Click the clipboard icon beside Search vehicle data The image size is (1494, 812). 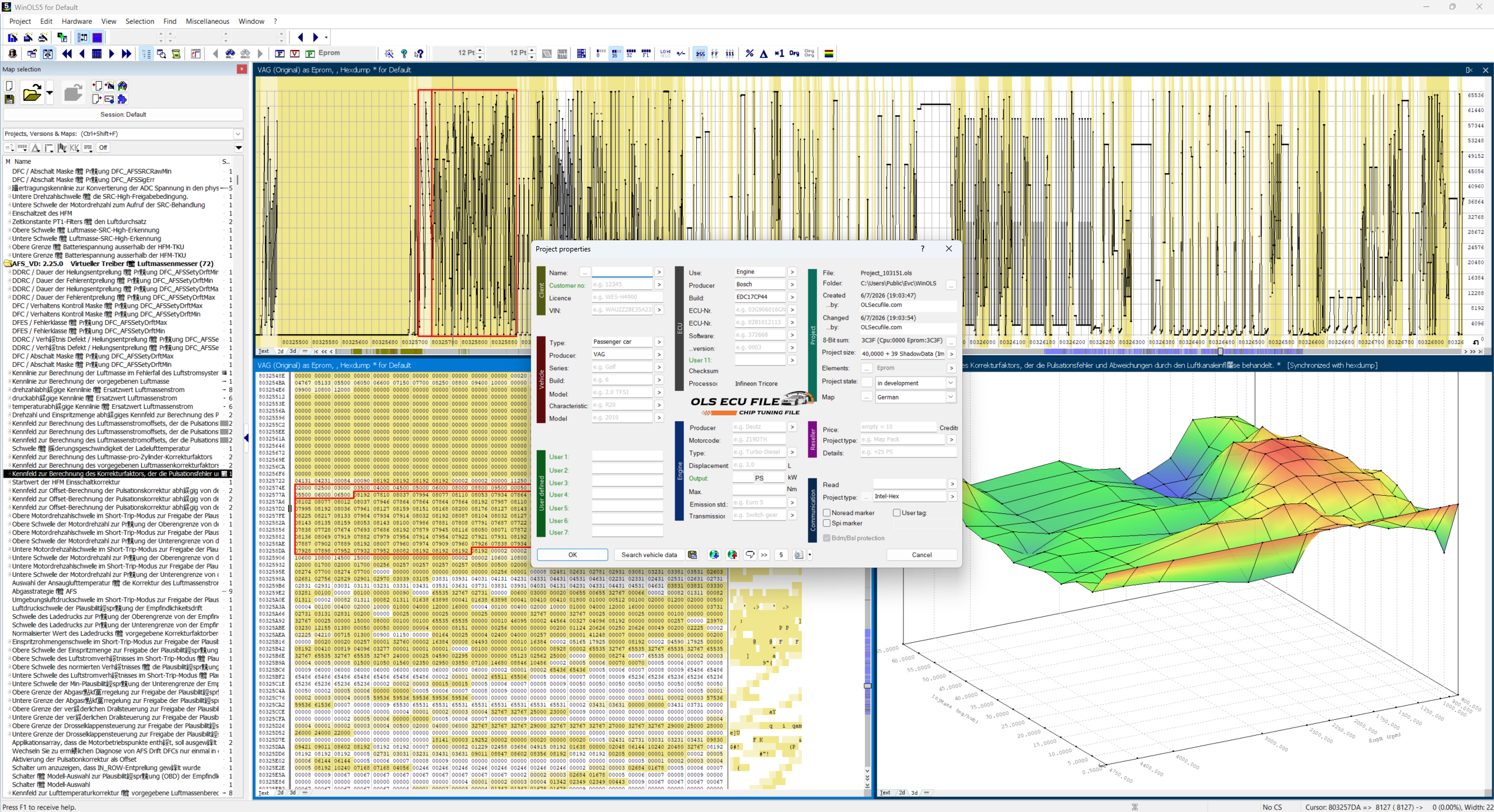tap(692, 555)
